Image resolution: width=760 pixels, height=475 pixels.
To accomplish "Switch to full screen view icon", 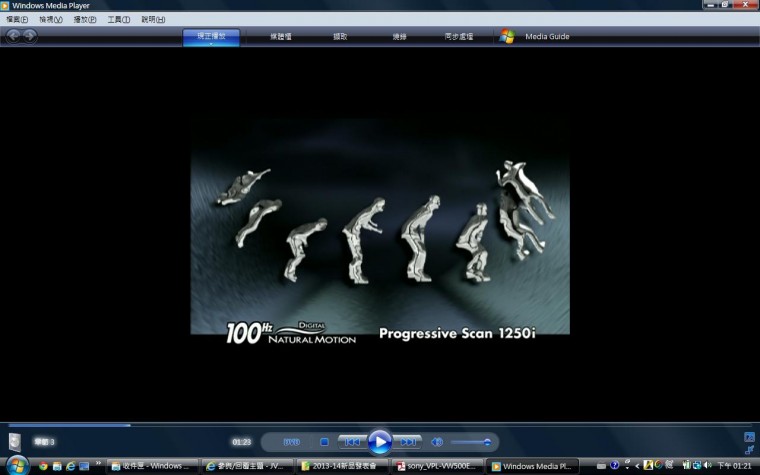I will click(749, 437).
